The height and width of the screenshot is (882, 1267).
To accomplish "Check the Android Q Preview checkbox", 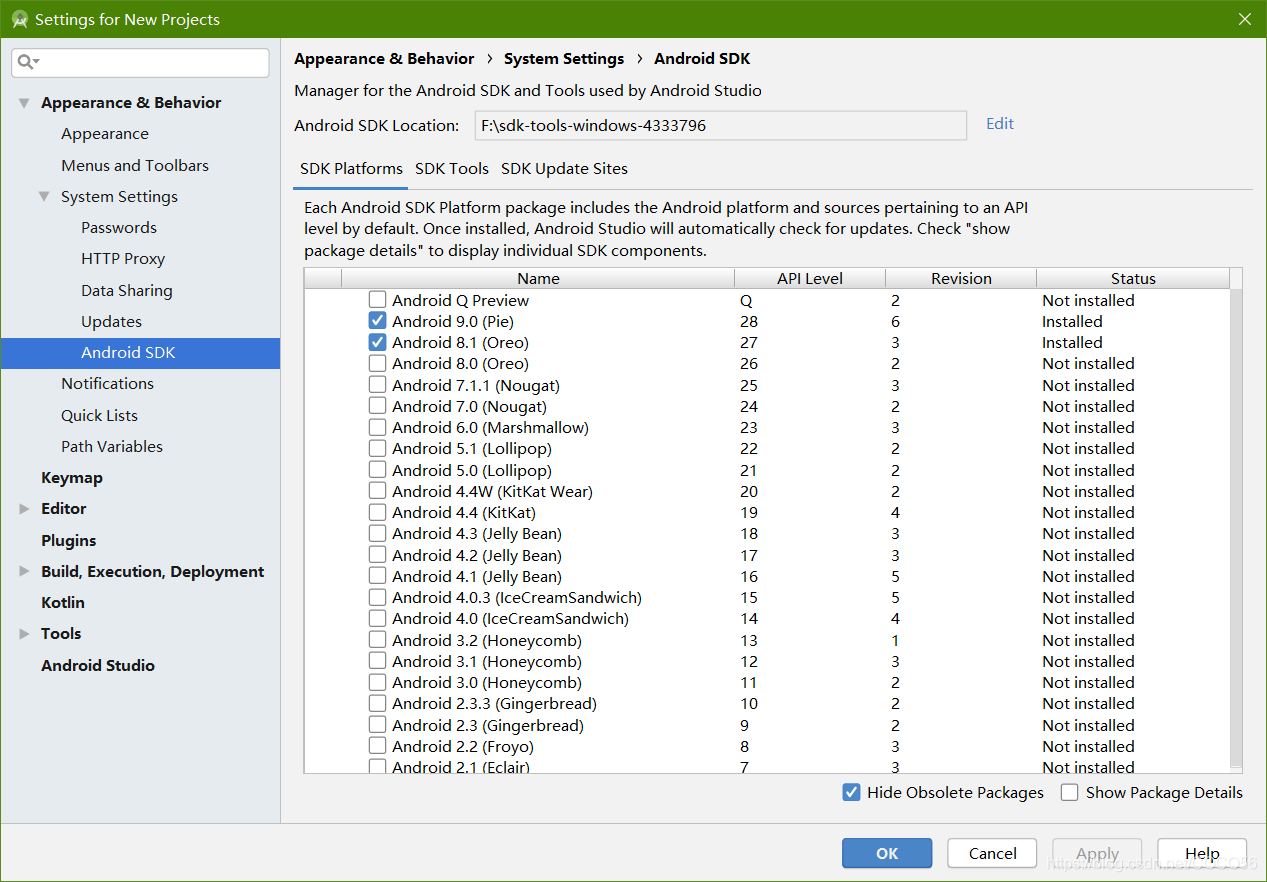I will click(x=377, y=300).
